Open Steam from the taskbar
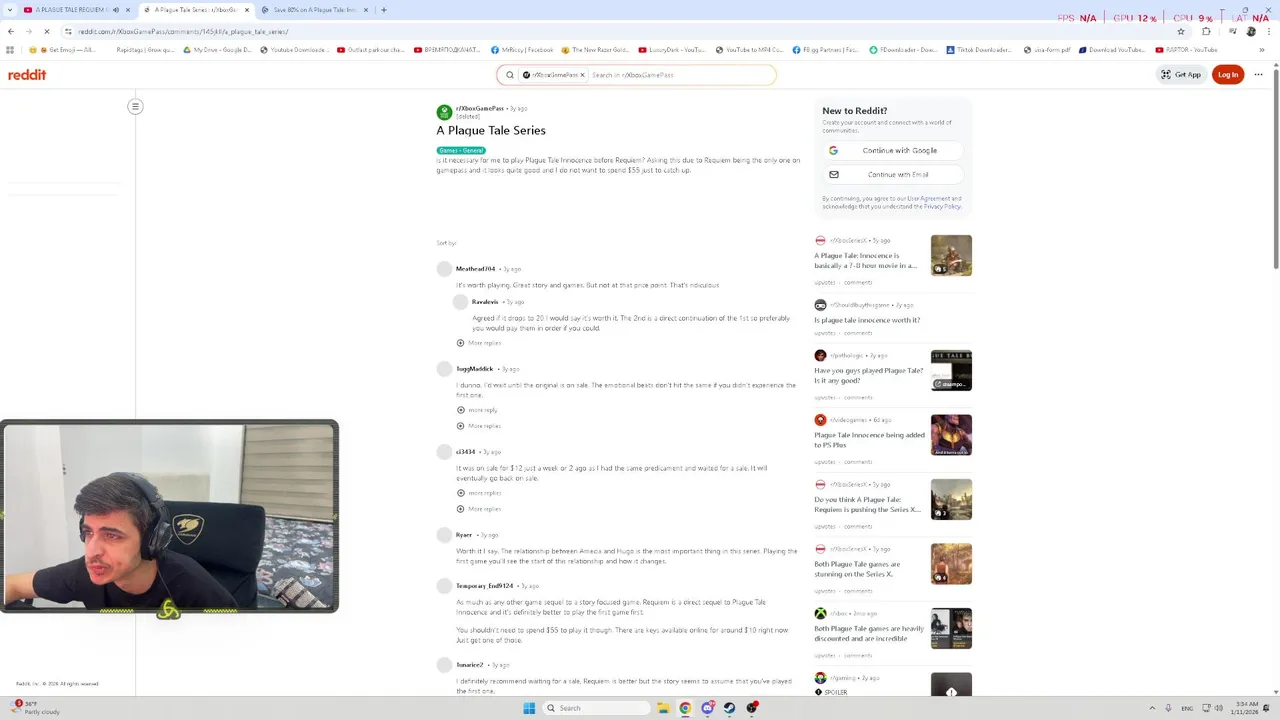 pos(729,708)
